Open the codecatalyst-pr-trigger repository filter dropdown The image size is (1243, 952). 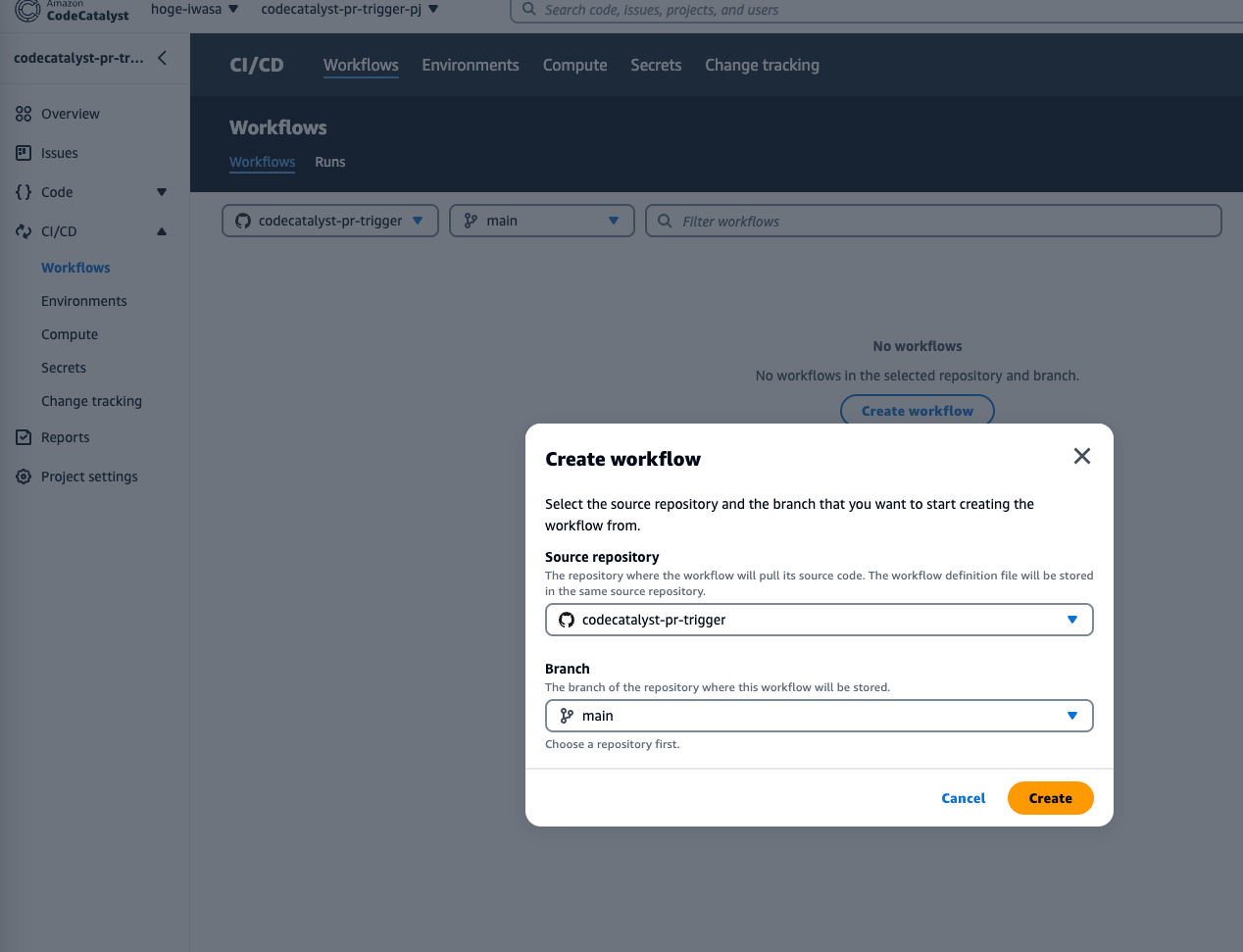click(x=330, y=221)
